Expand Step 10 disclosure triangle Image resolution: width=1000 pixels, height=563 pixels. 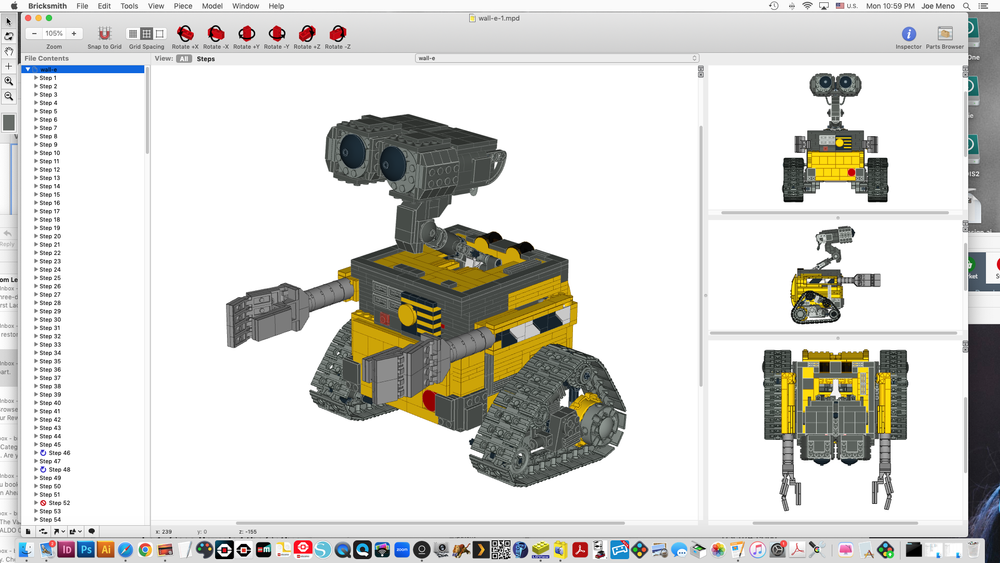pyautogui.click(x=36, y=153)
